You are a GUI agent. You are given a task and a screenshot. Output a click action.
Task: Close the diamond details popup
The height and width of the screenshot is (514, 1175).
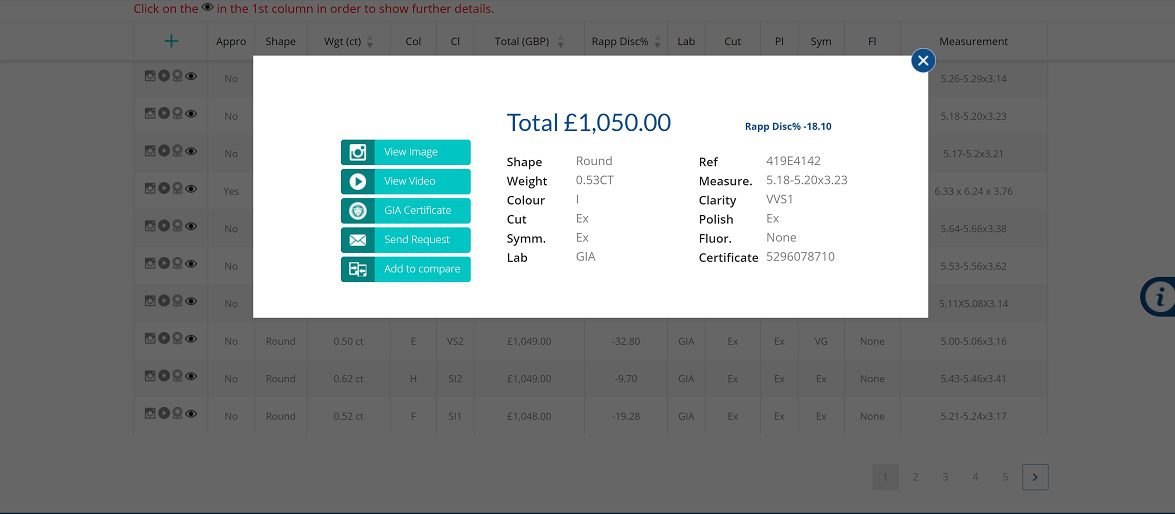(x=923, y=61)
